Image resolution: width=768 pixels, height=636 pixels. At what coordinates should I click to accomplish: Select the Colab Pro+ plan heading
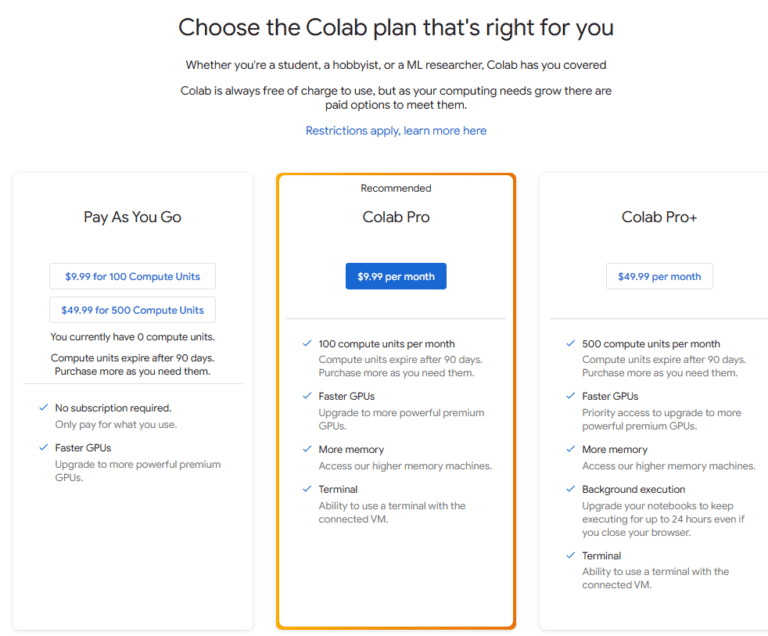pyautogui.click(x=659, y=217)
